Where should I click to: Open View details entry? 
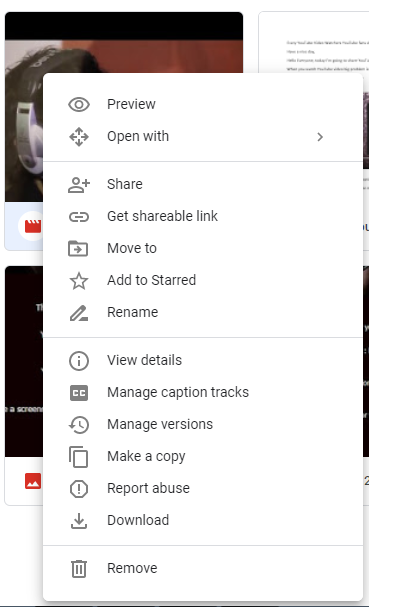pyautogui.click(x=203, y=360)
